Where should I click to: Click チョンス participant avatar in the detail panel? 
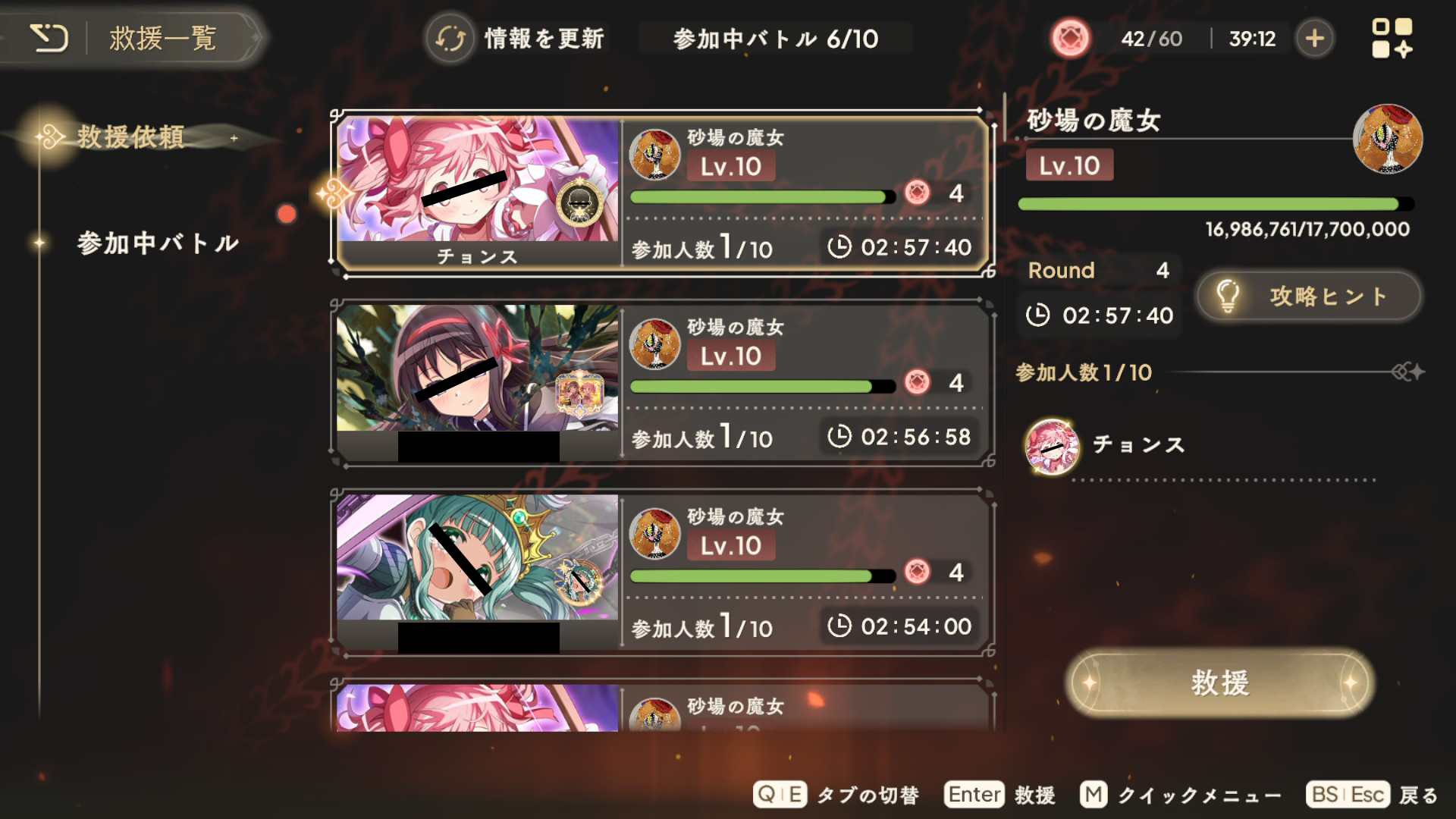coord(1052,445)
